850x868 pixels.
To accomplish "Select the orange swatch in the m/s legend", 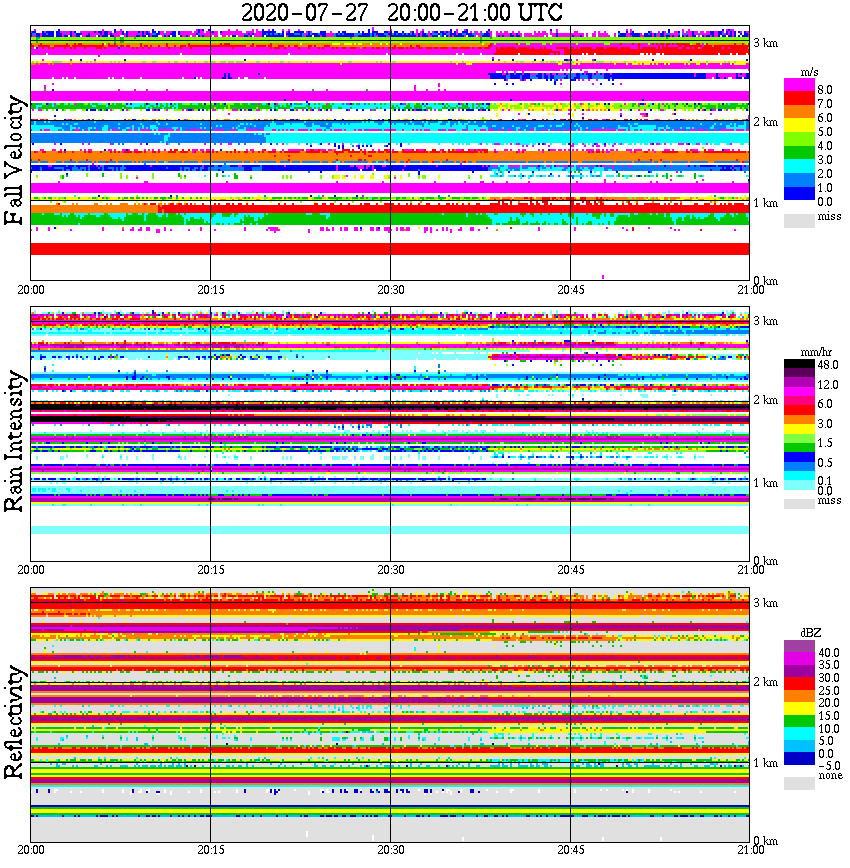I will tap(800, 111).
